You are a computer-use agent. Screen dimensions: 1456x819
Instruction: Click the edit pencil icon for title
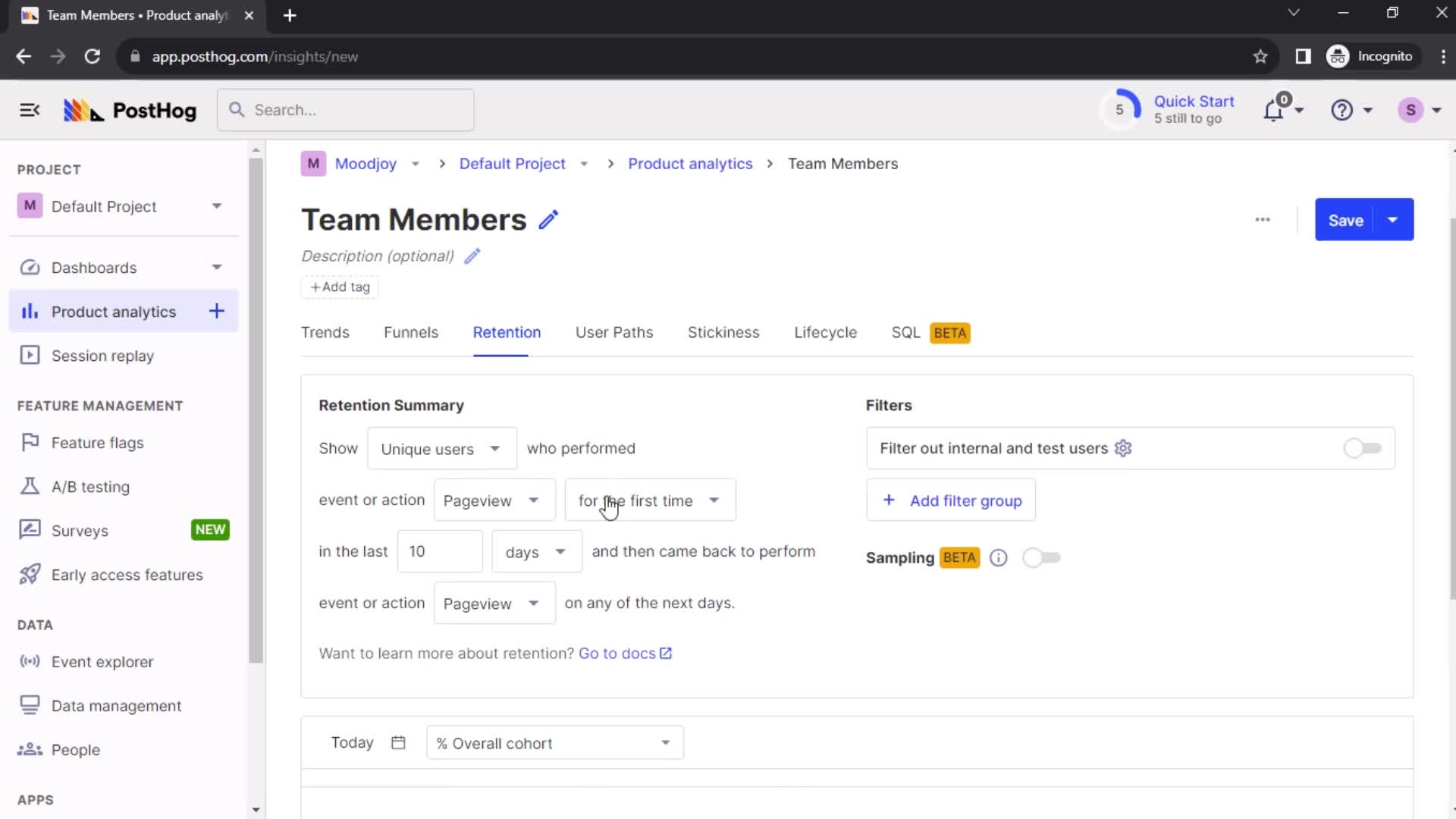coord(549,219)
